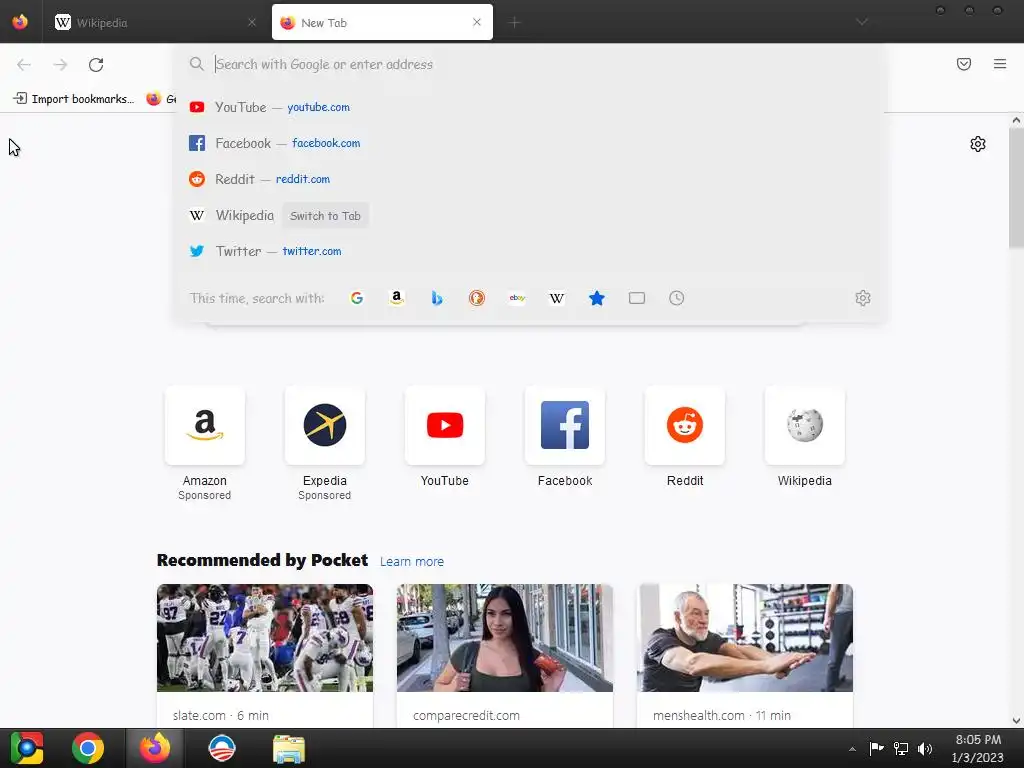Focus the Search with Google address field

click(529, 64)
